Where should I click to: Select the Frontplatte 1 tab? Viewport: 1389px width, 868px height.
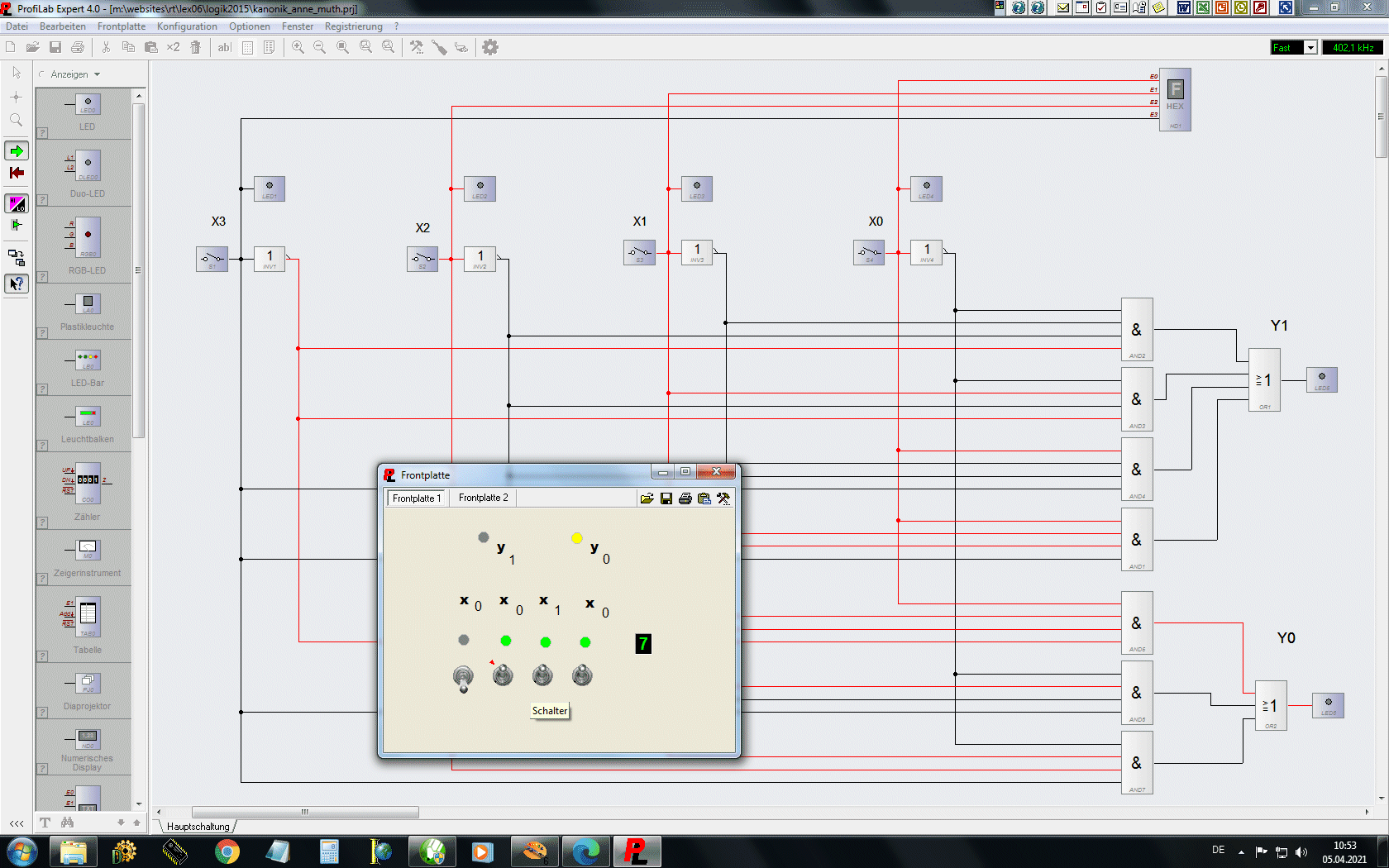417,498
